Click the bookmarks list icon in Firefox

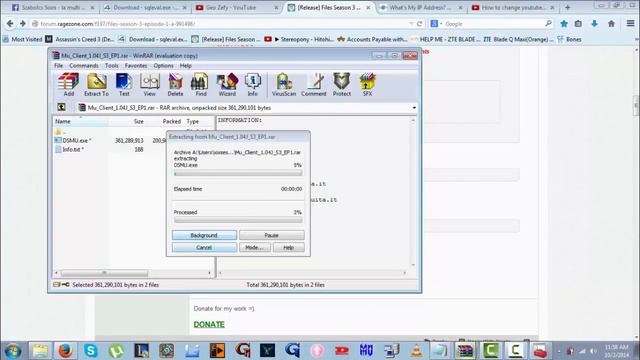point(578,24)
